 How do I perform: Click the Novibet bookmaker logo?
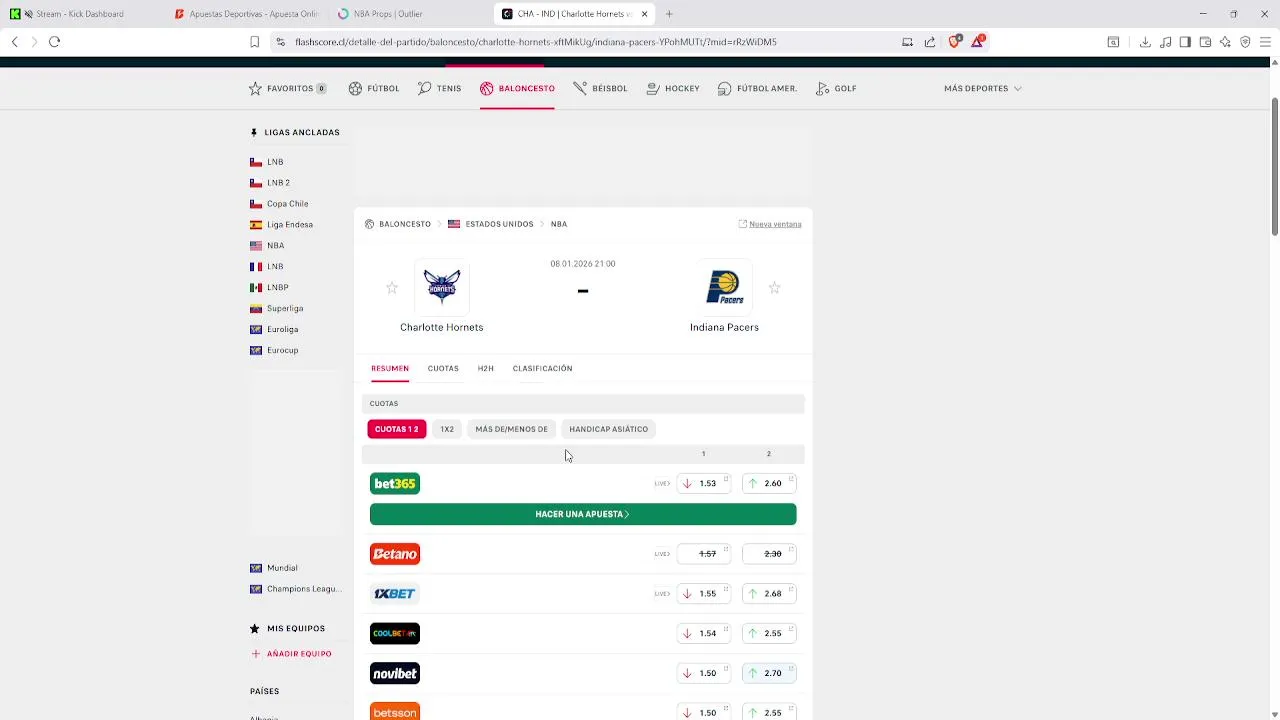point(395,674)
